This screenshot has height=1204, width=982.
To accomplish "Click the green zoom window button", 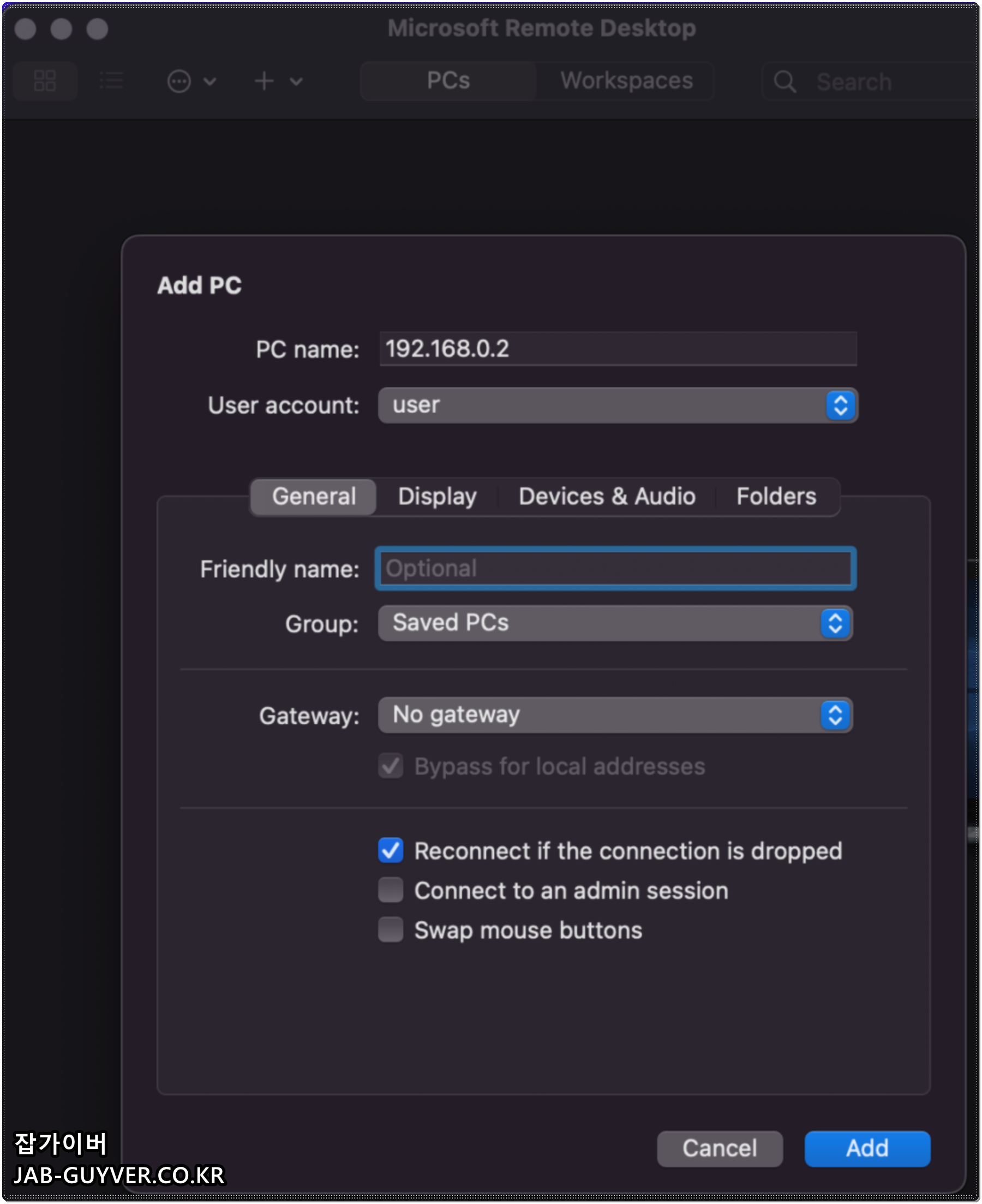I will click(x=97, y=29).
